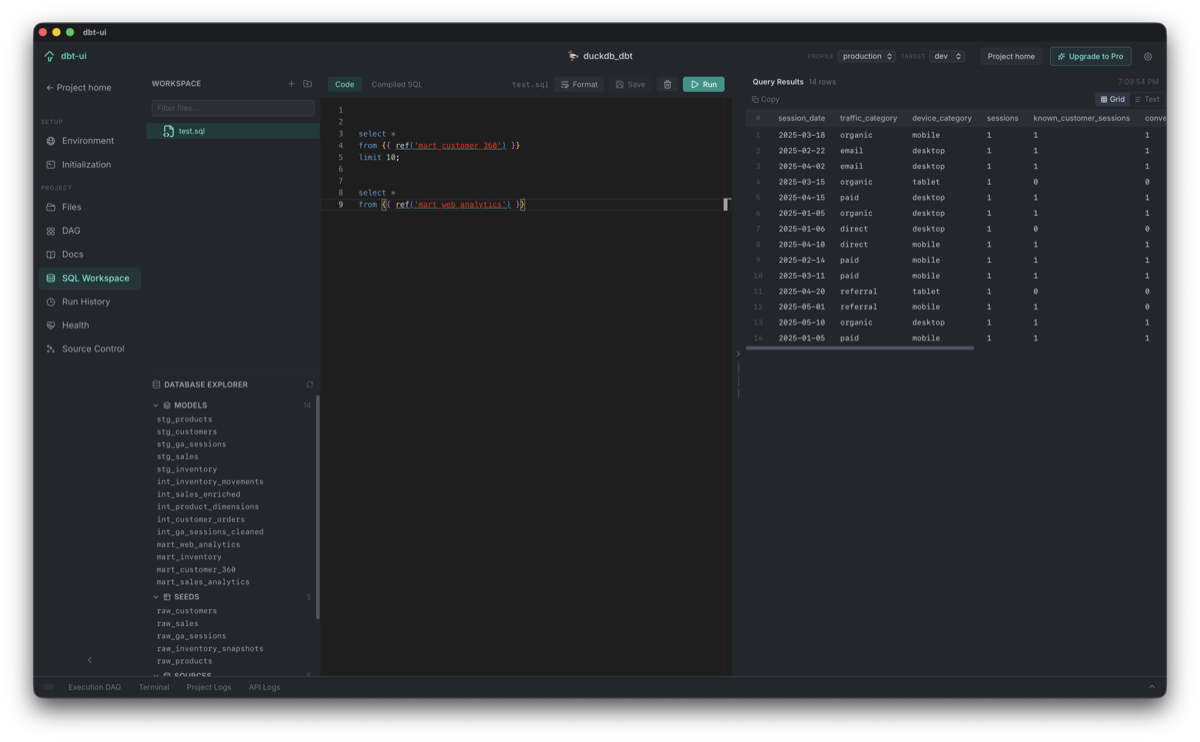Click the Project home button in the header
This screenshot has height=742, width=1200.
pos(1011,56)
